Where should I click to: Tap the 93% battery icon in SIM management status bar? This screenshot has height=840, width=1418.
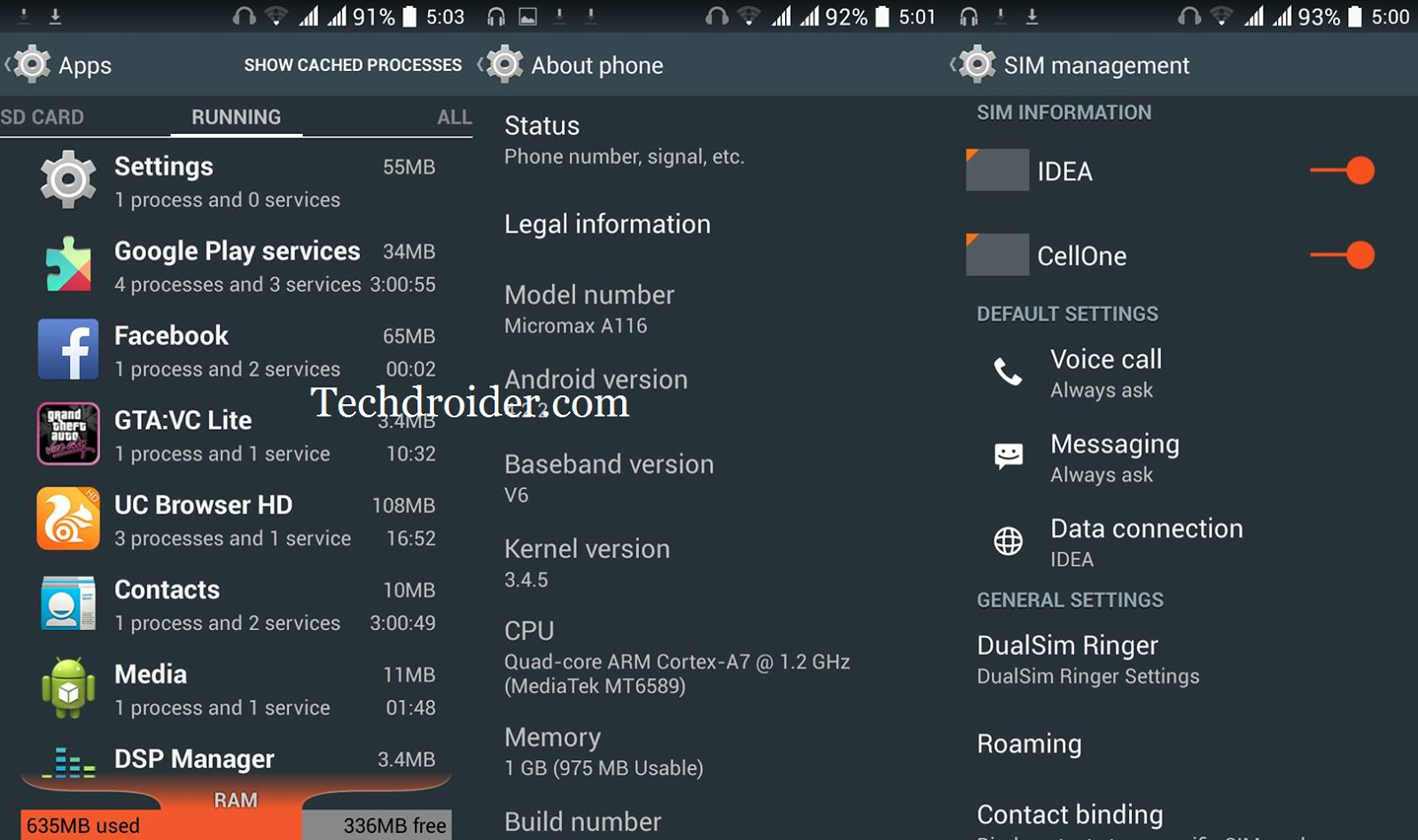(1355, 17)
